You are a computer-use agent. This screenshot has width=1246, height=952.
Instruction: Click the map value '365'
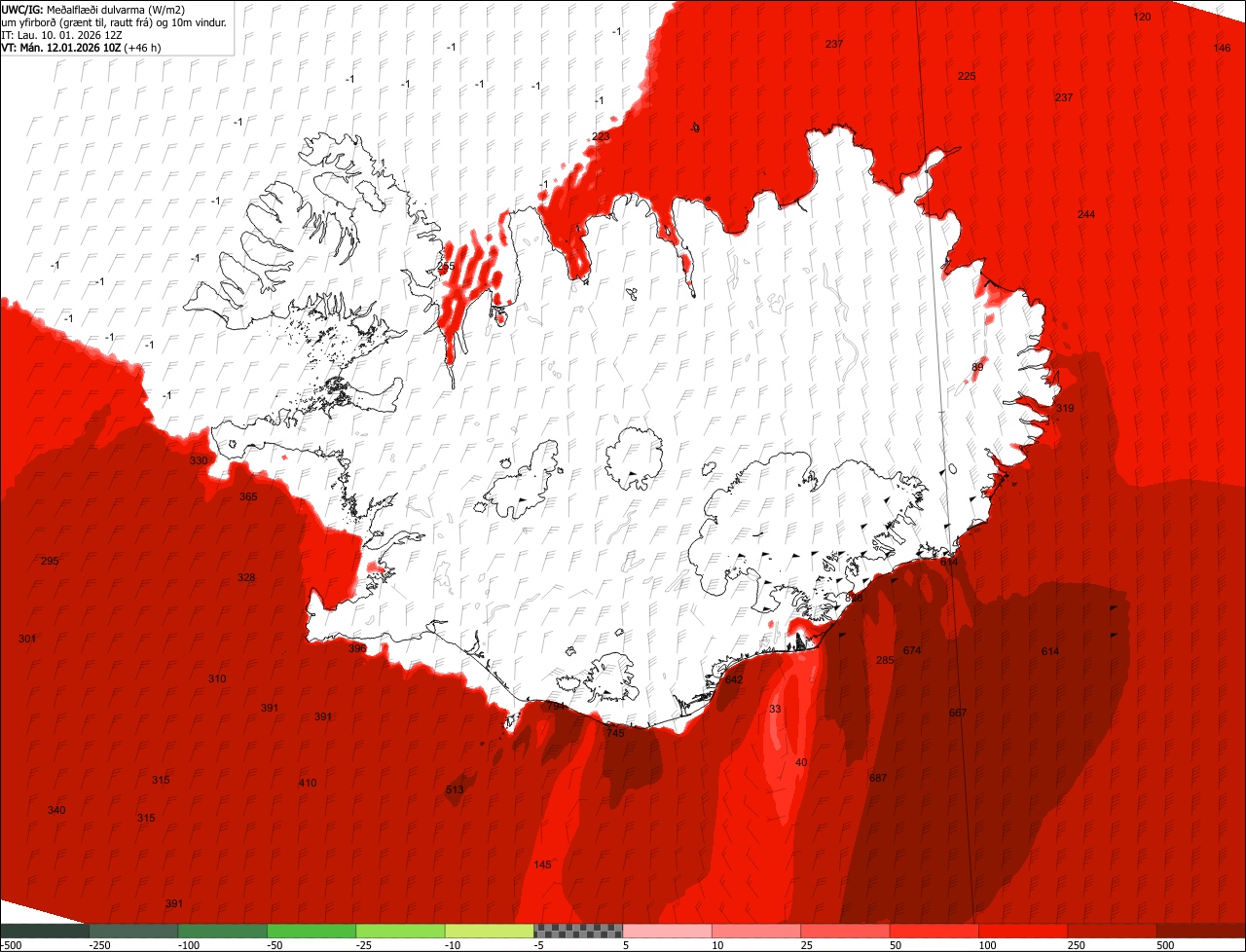pyautogui.click(x=248, y=496)
